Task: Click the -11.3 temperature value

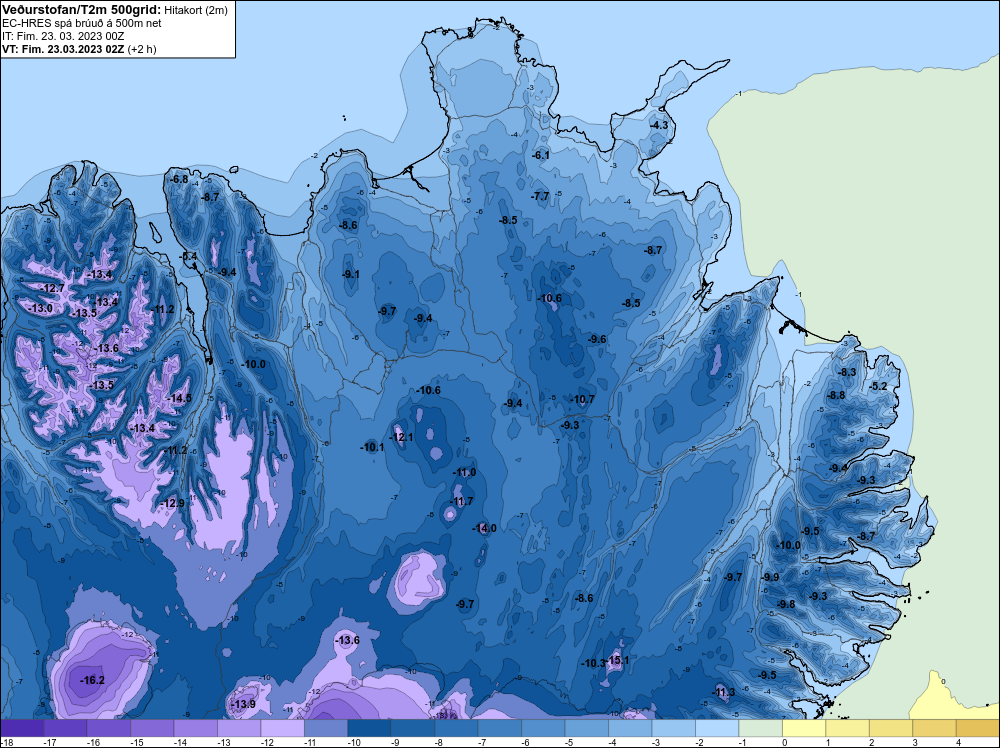Action: (724, 693)
